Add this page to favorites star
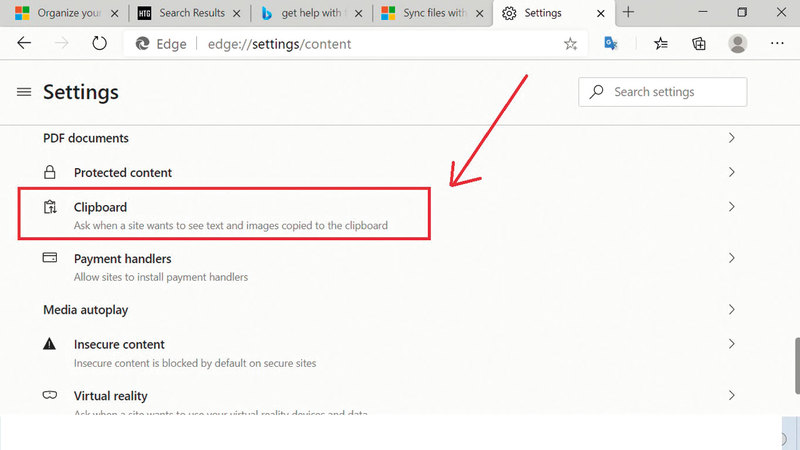Screen dimensions: 800x450 pos(570,44)
